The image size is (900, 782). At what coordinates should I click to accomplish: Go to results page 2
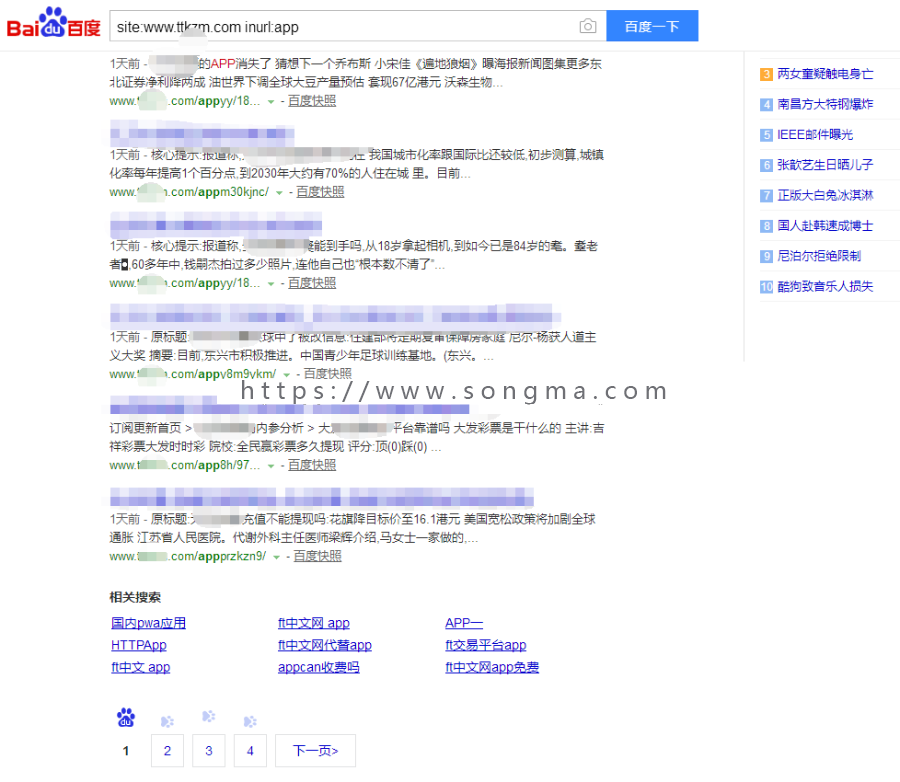click(167, 750)
